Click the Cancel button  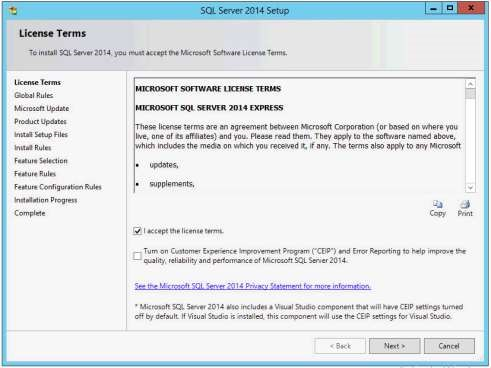click(449, 346)
